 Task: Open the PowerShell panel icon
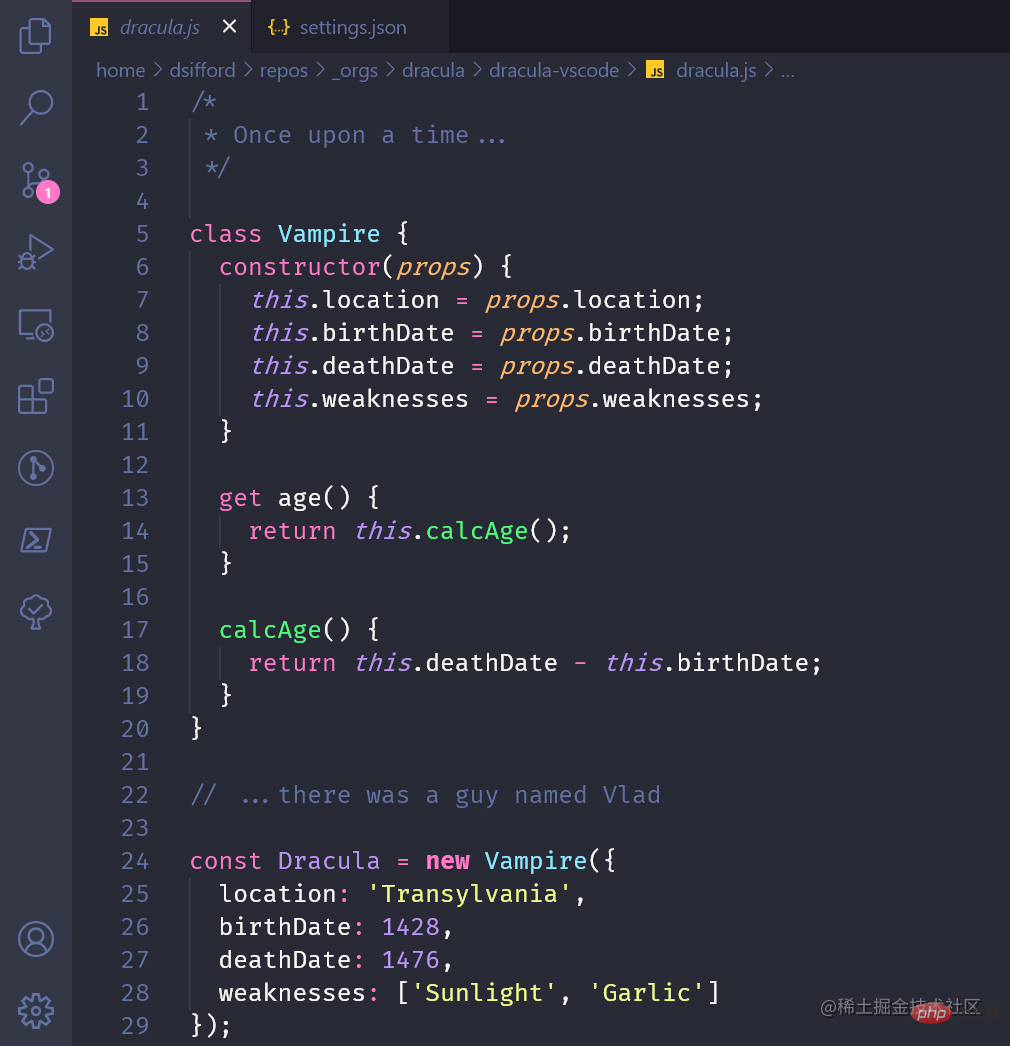click(36, 540)
